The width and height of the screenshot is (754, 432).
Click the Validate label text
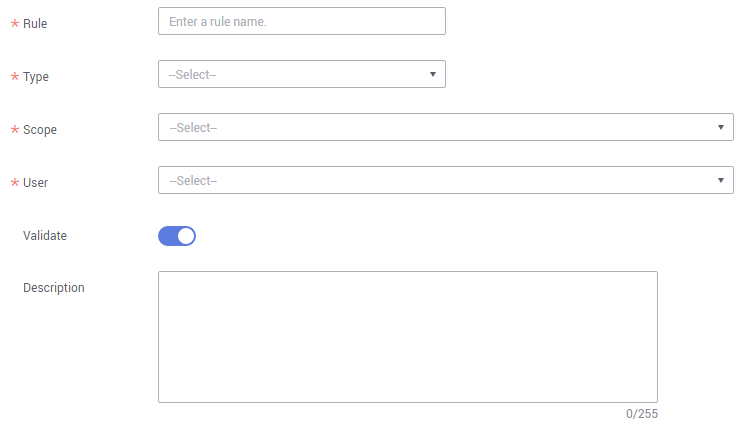[x=45, y=236]
